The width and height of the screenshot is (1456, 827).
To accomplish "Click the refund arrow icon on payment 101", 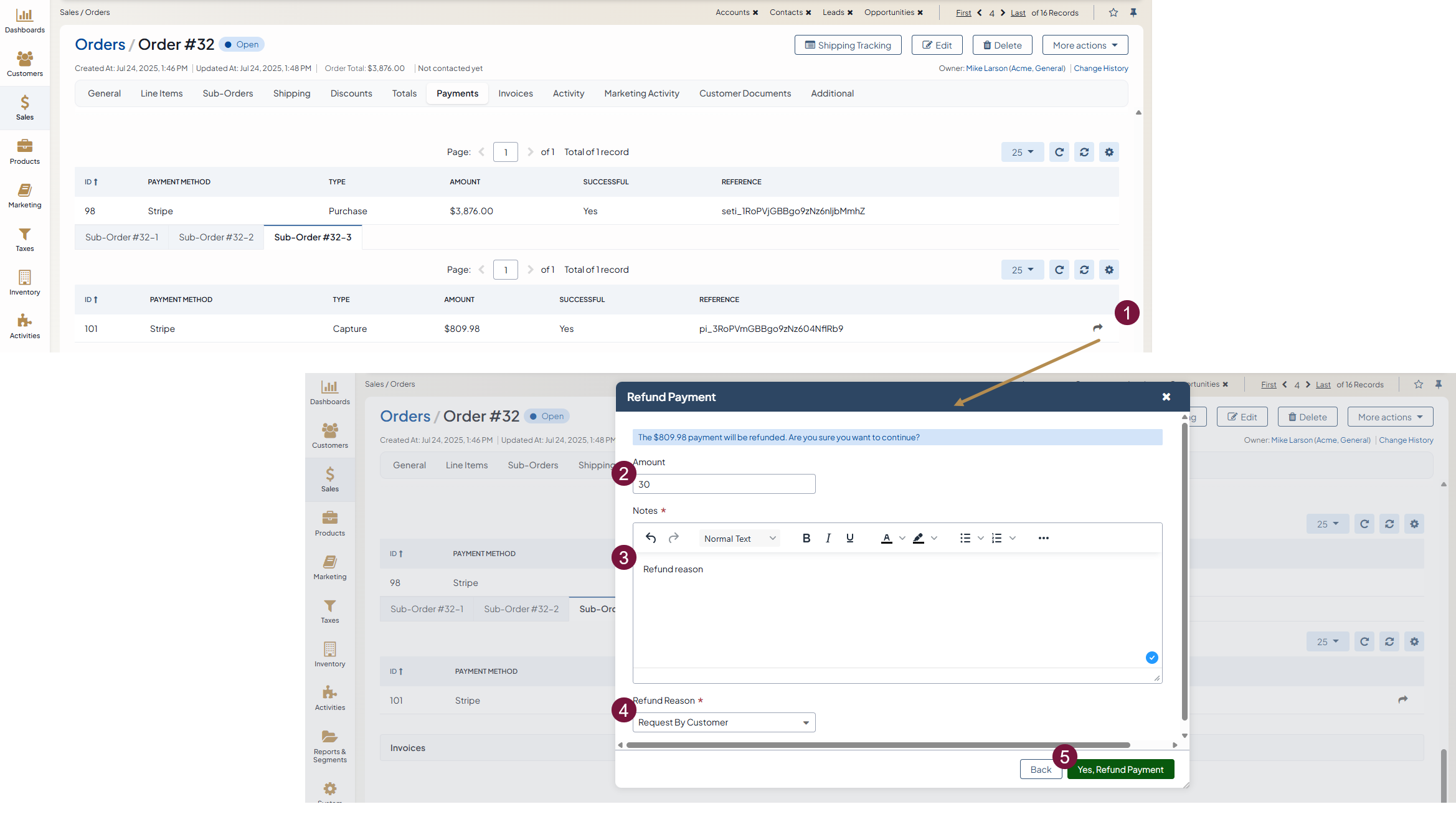I will click(x=1097, y=328).
